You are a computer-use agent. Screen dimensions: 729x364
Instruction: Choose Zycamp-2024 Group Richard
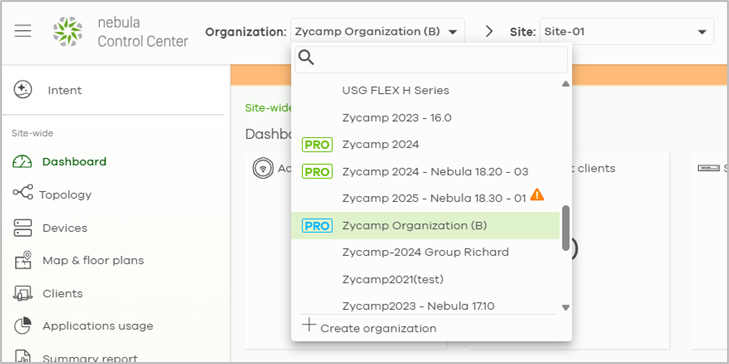click(425, 252)
